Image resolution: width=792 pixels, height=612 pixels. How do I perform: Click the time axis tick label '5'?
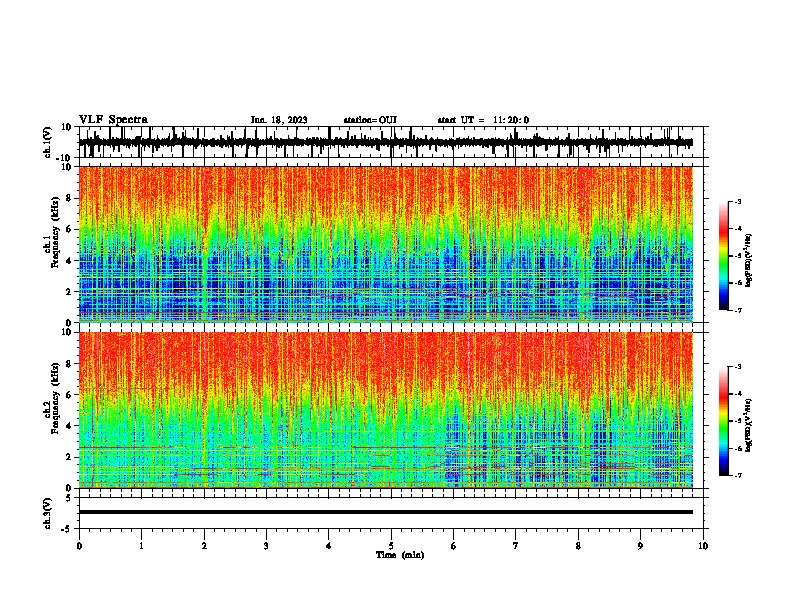391,546
